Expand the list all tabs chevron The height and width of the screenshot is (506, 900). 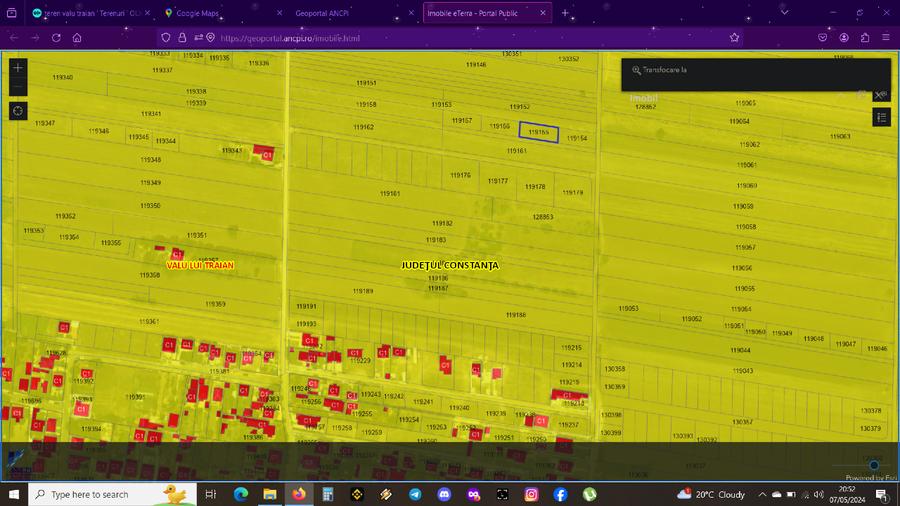784,13
